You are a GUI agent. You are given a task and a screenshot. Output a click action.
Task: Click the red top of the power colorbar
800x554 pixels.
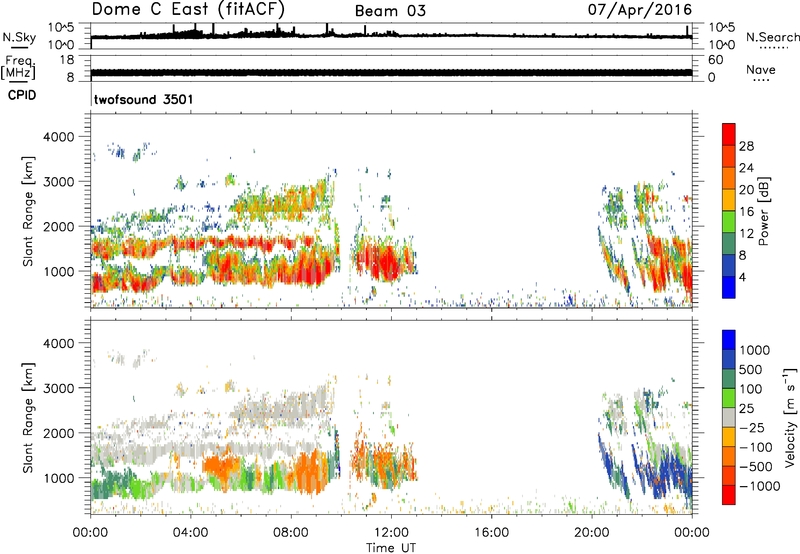(x=729, y=134)
